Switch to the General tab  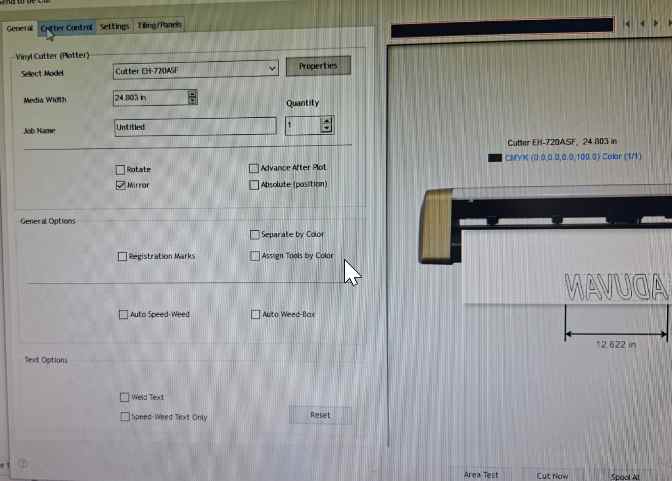pyautogui.click(x=20, y=28)
